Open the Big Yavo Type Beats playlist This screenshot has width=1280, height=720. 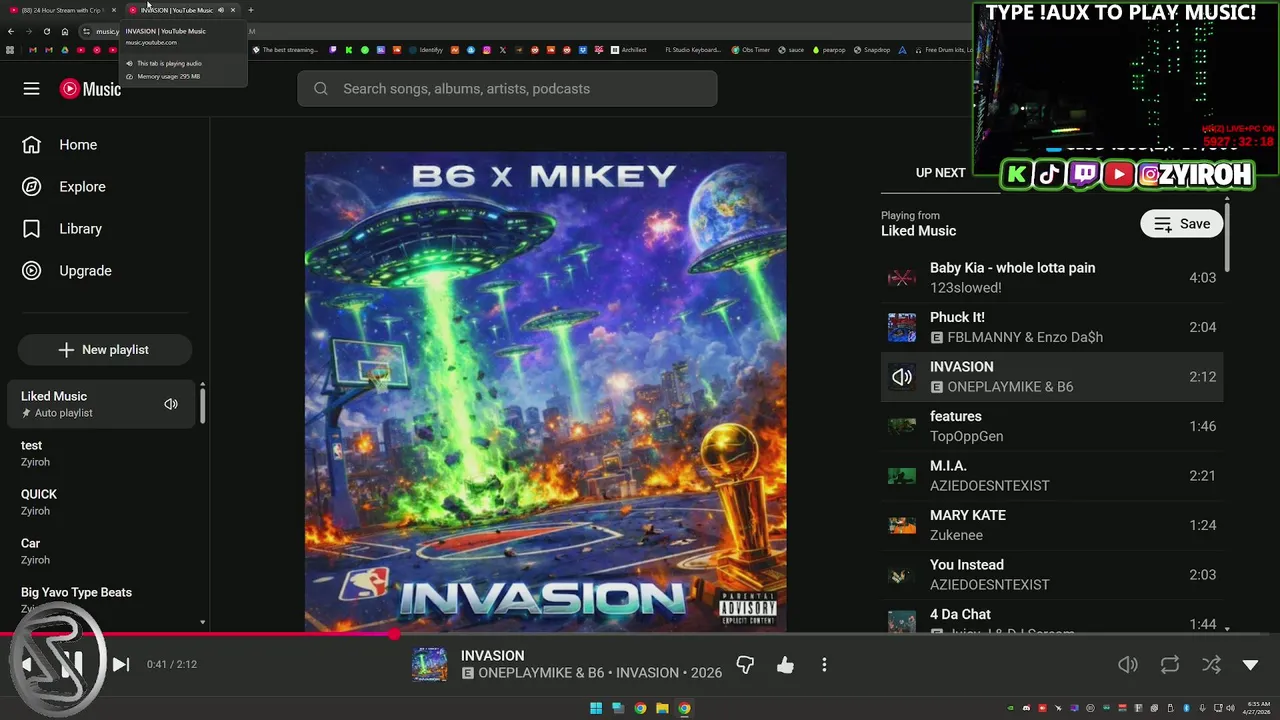100,598
